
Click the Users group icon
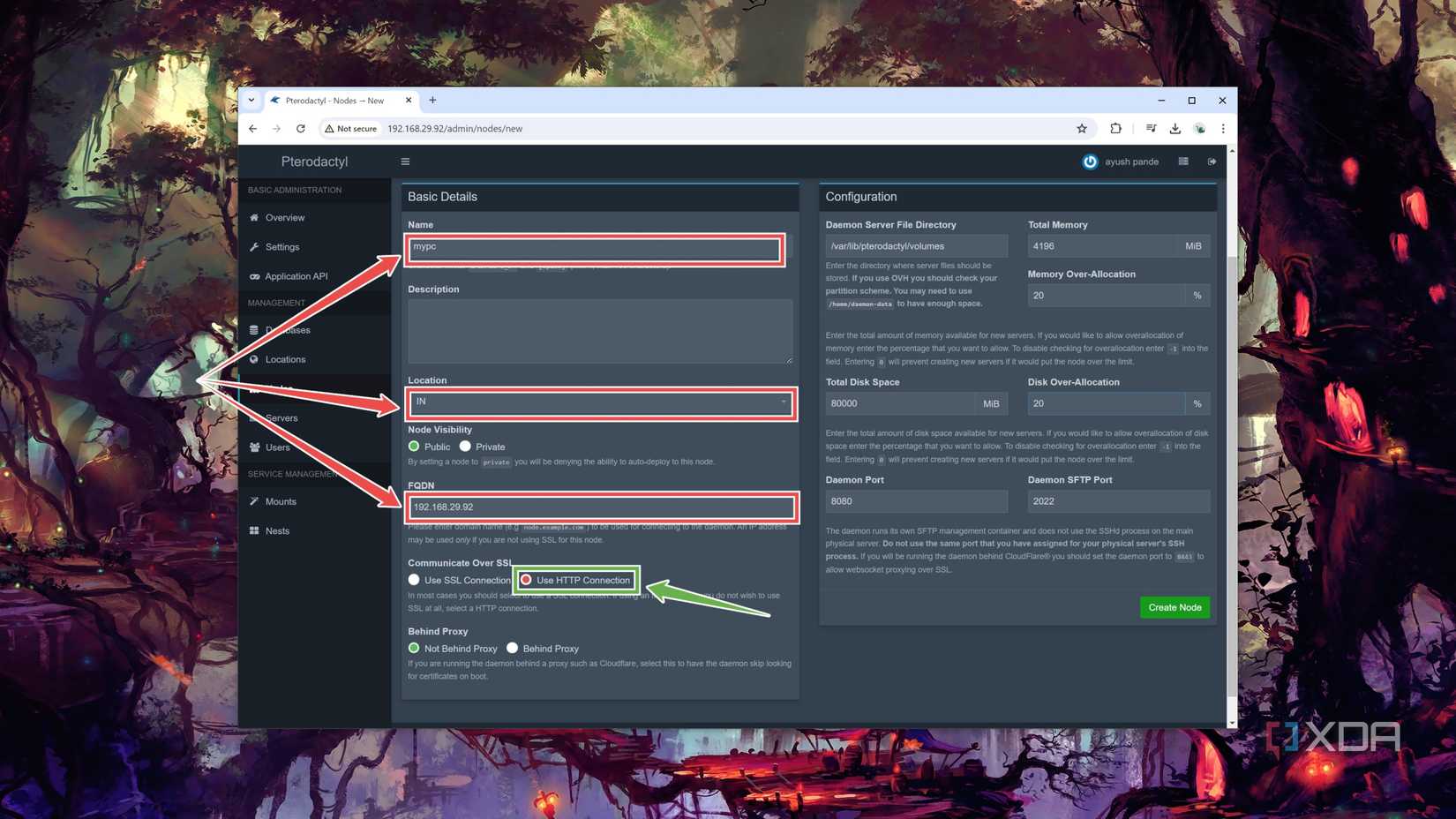click(254, 447)
